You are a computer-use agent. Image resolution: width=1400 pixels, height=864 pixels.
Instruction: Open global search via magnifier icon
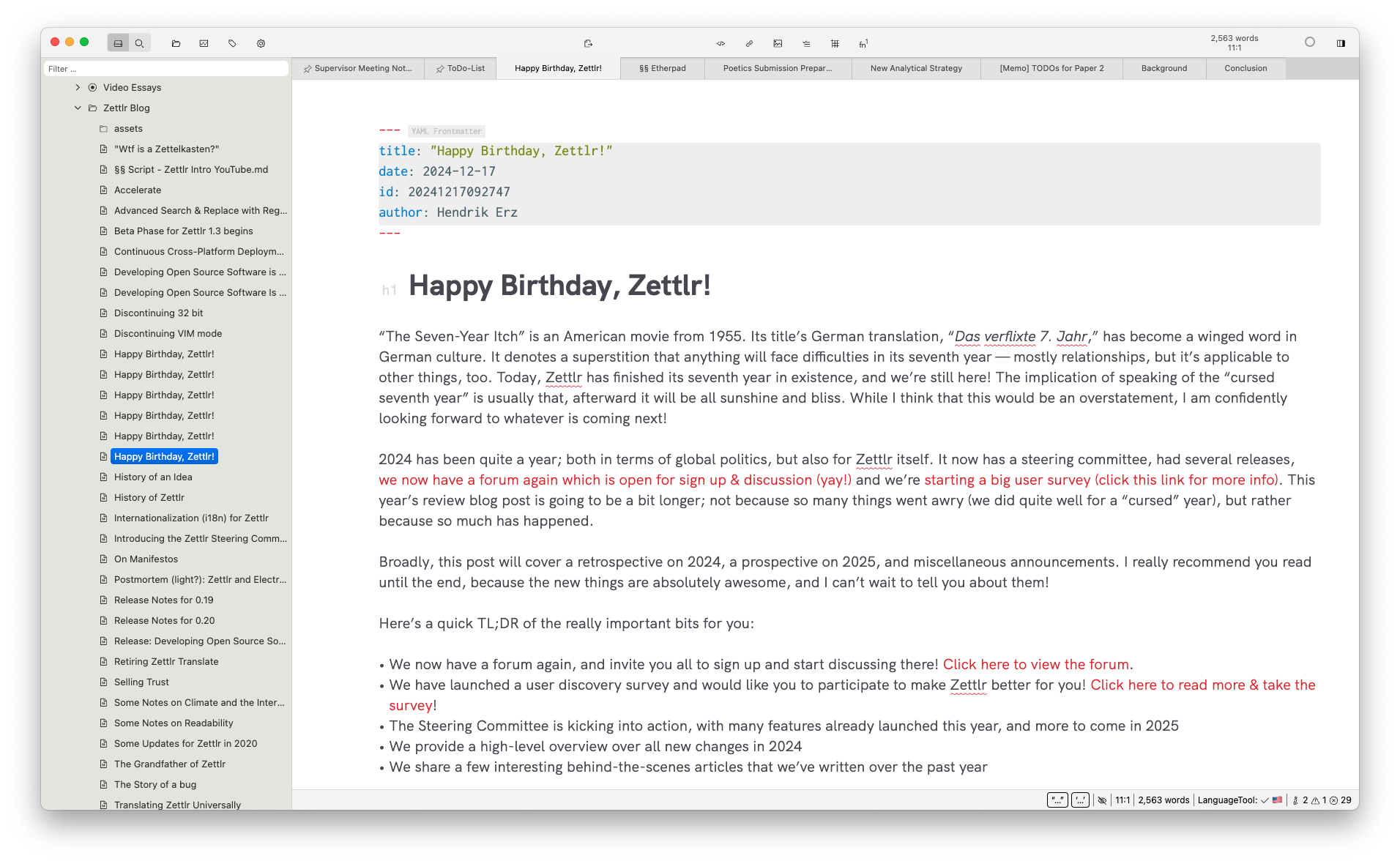tap(139, 43)
